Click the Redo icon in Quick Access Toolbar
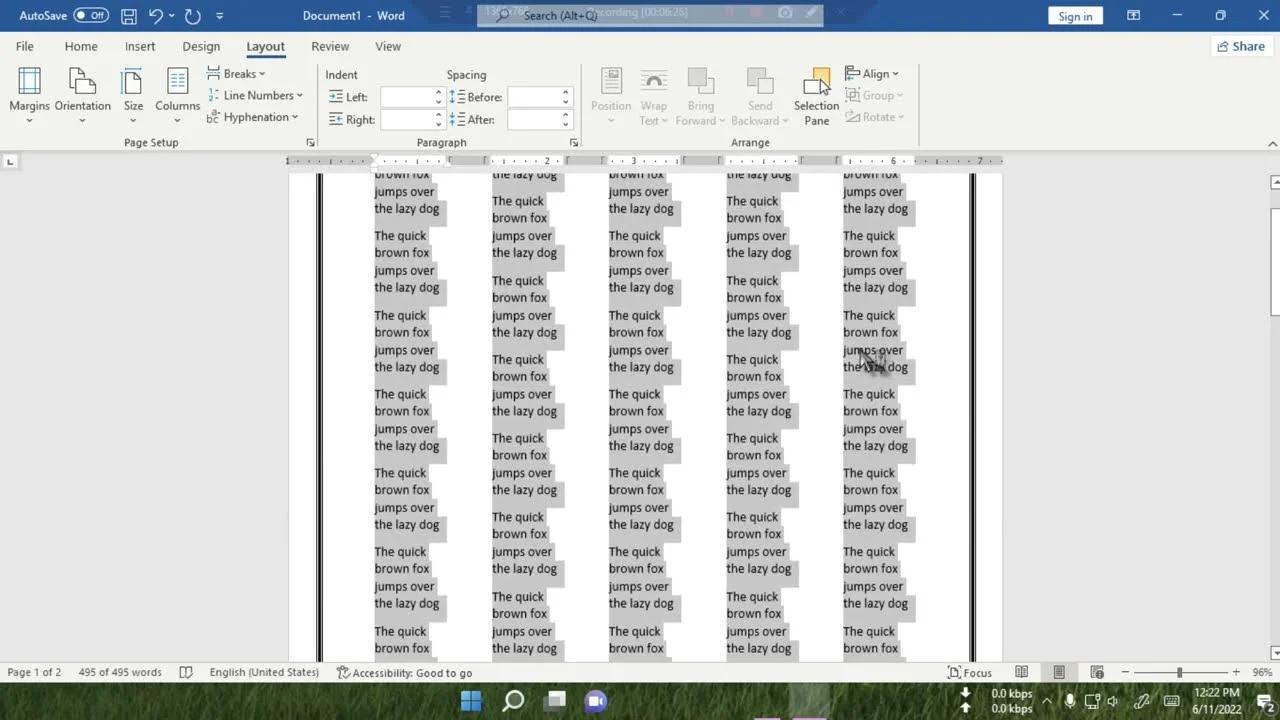 tap(193, 16)
